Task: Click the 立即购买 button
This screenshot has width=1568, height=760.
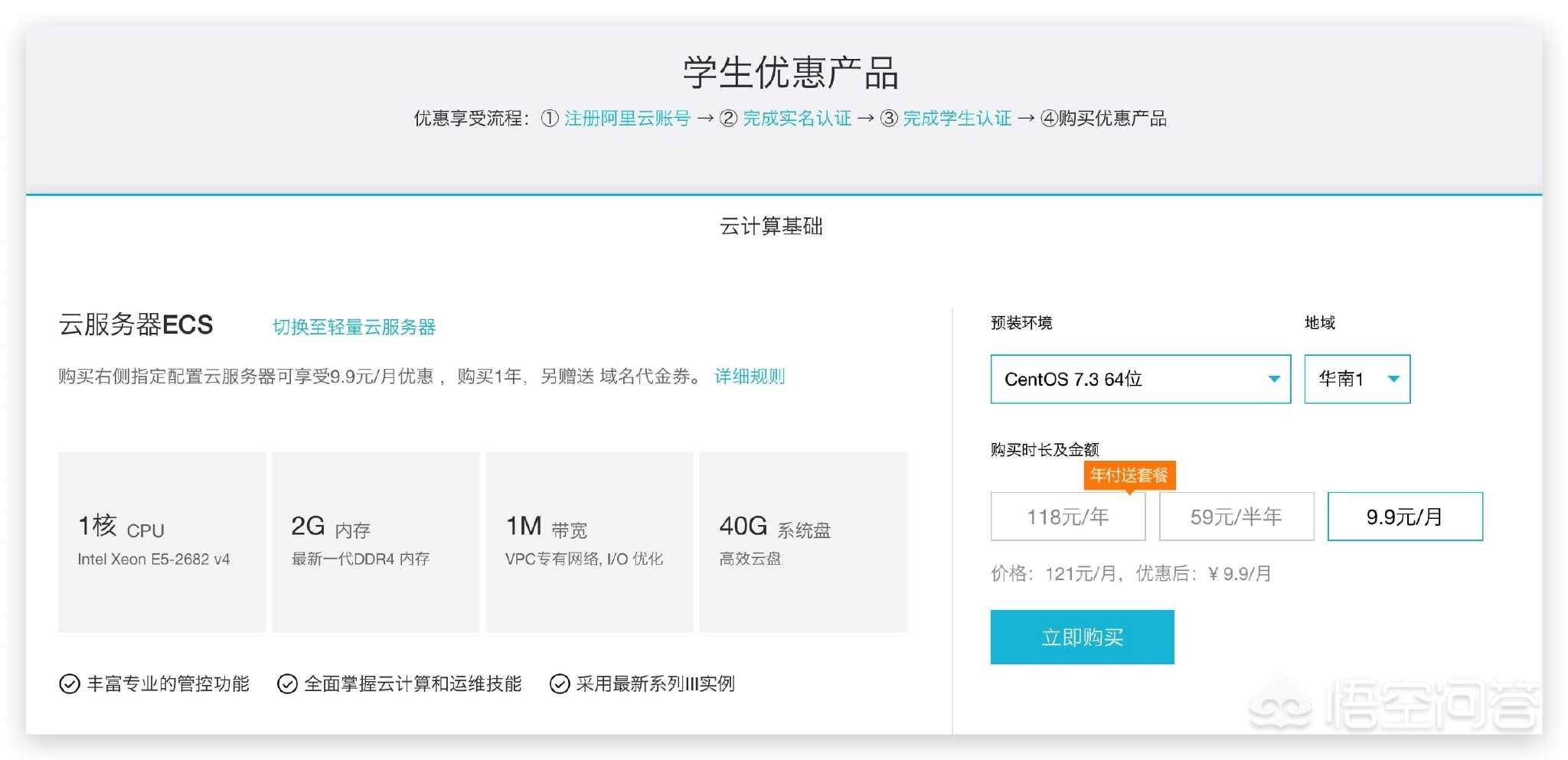Action: 1082,637
